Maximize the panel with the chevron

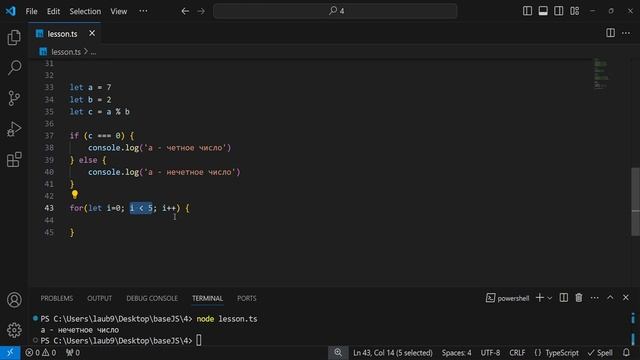coord(610,298)
